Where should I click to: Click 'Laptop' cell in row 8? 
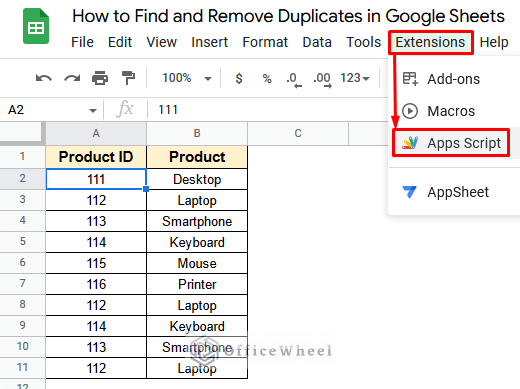click(x=197, y=305)
